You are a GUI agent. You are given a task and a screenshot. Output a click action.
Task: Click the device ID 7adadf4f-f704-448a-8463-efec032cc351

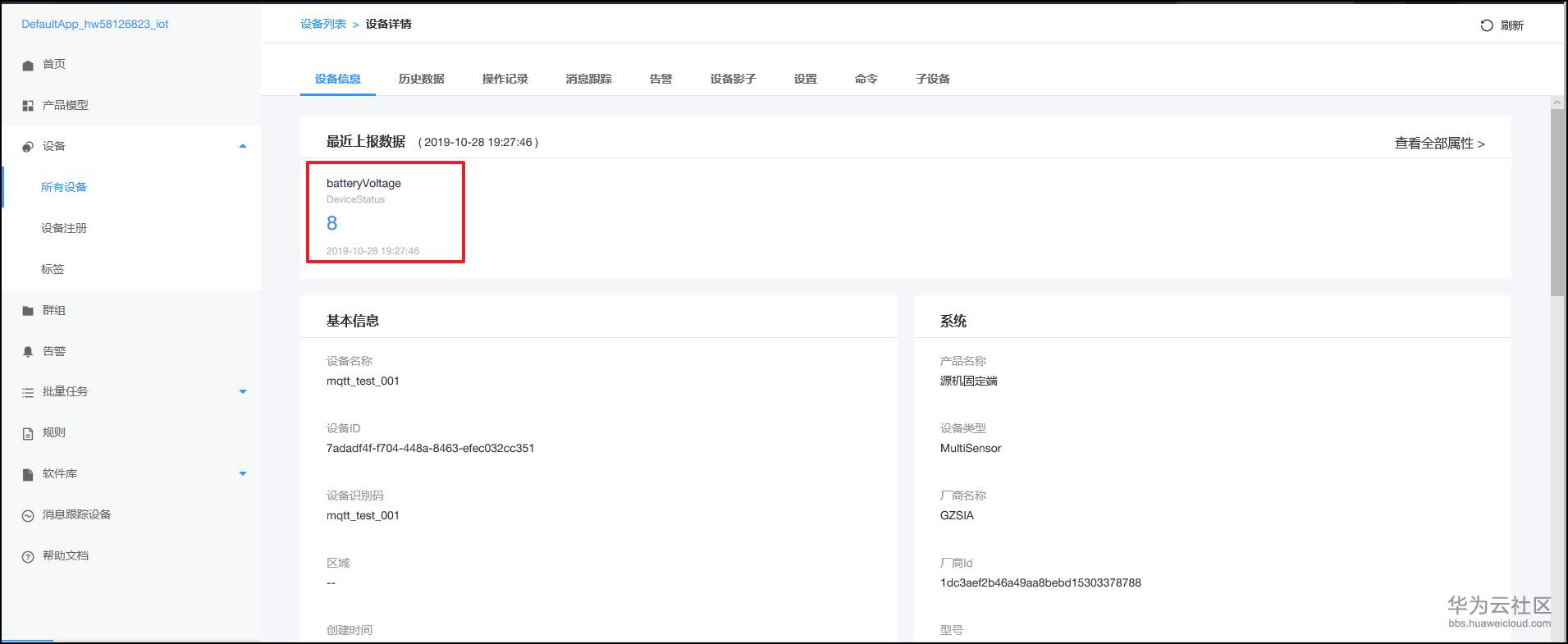pyautogui.click(x=430, y=448)
